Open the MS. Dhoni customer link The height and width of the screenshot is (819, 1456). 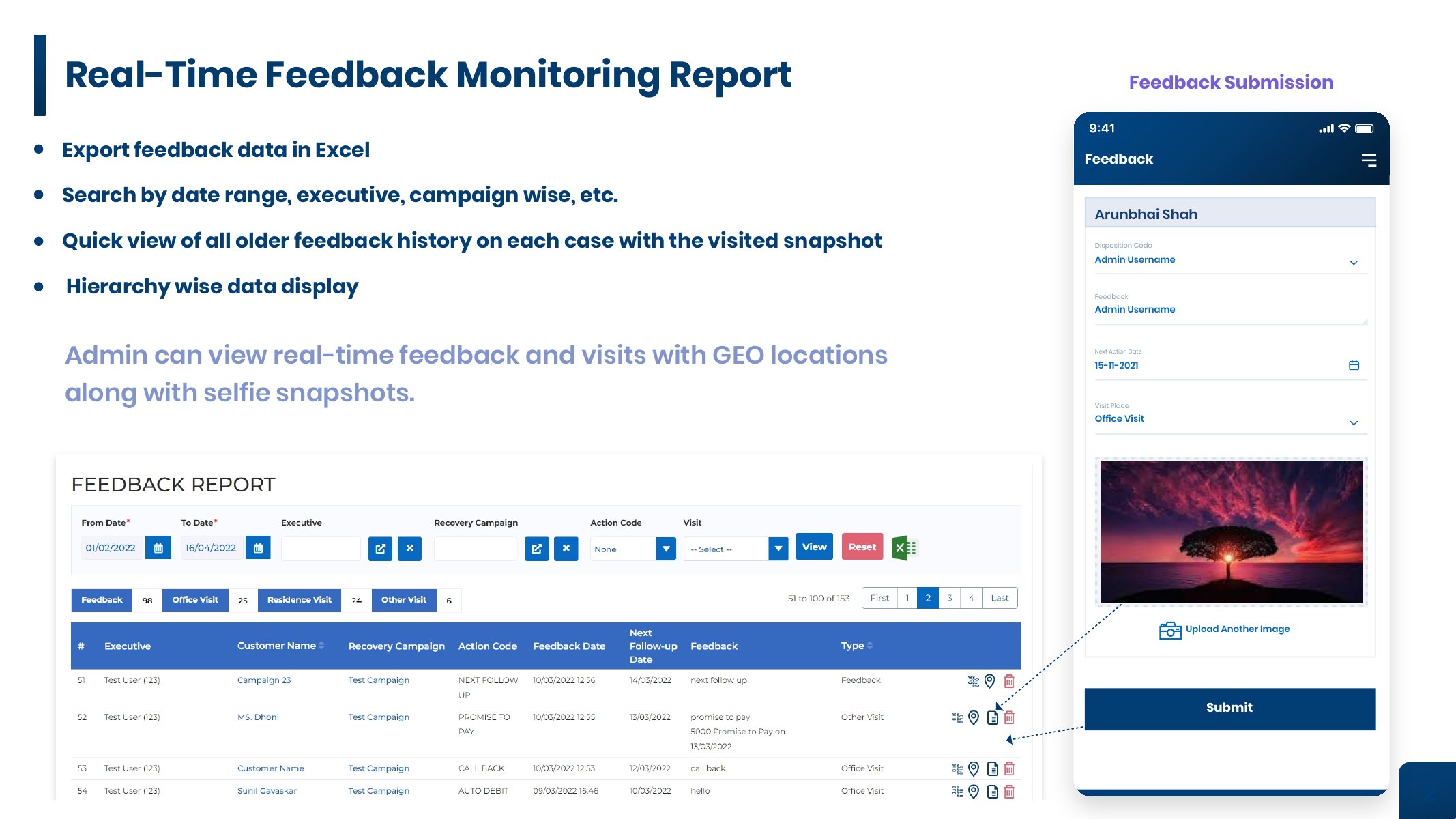click(258, 717)
